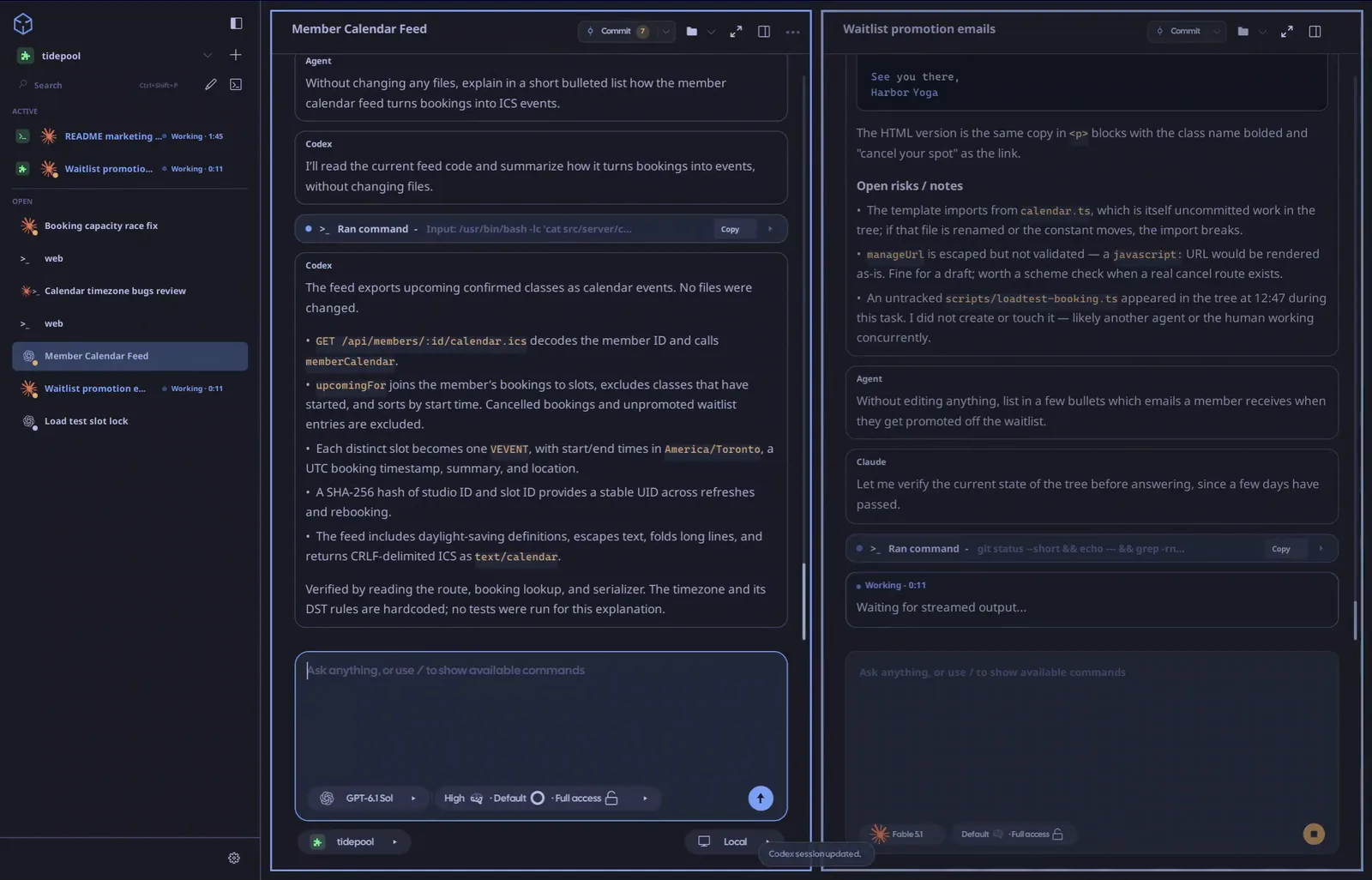Open the README marketing active session
The image size is (1372, 880).
[x=129, y=136]
